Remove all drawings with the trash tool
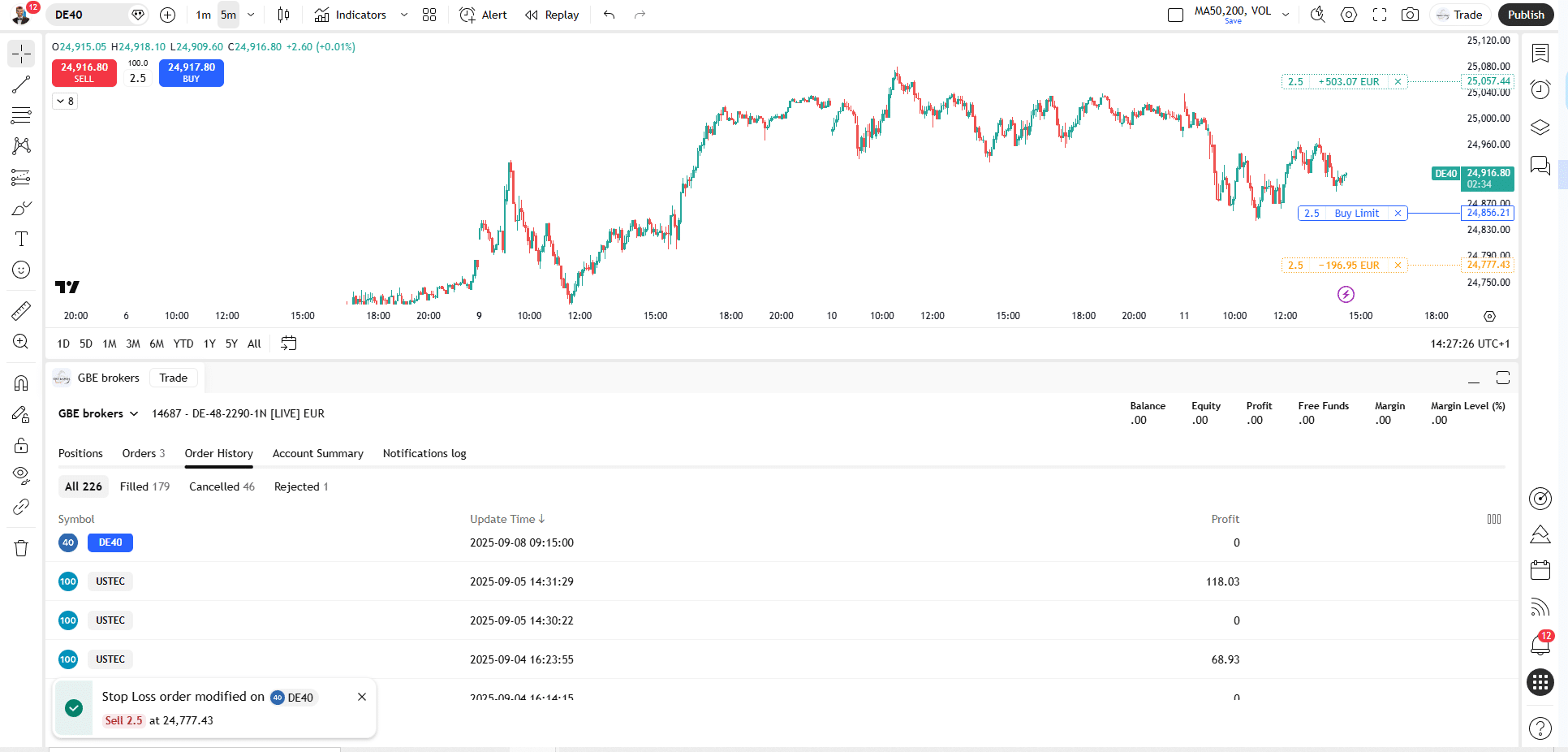The image size is (1568, 752). point(20,548)
